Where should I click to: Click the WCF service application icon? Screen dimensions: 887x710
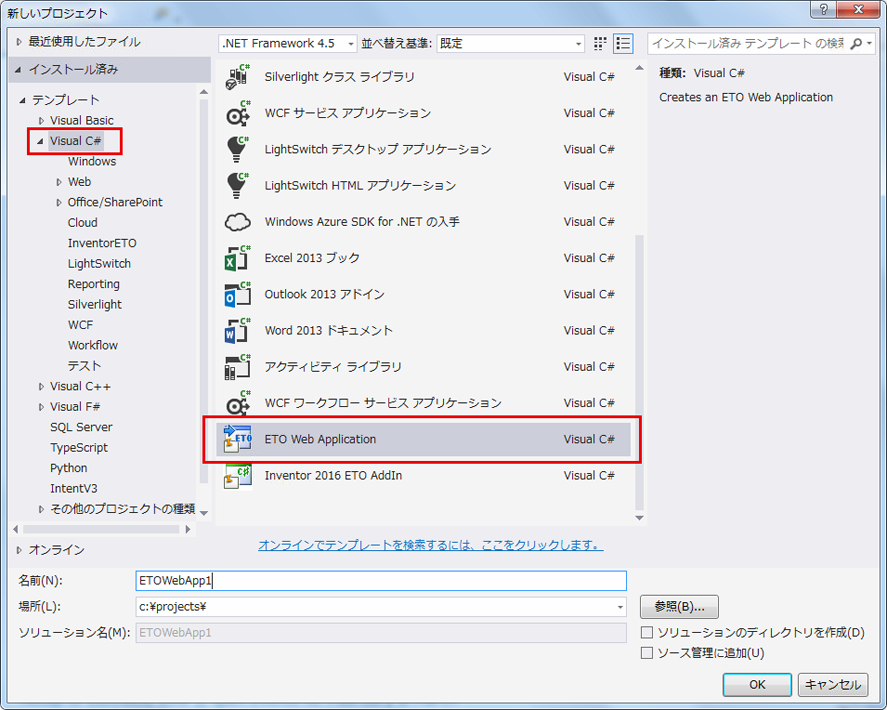[x=238, y=113]
